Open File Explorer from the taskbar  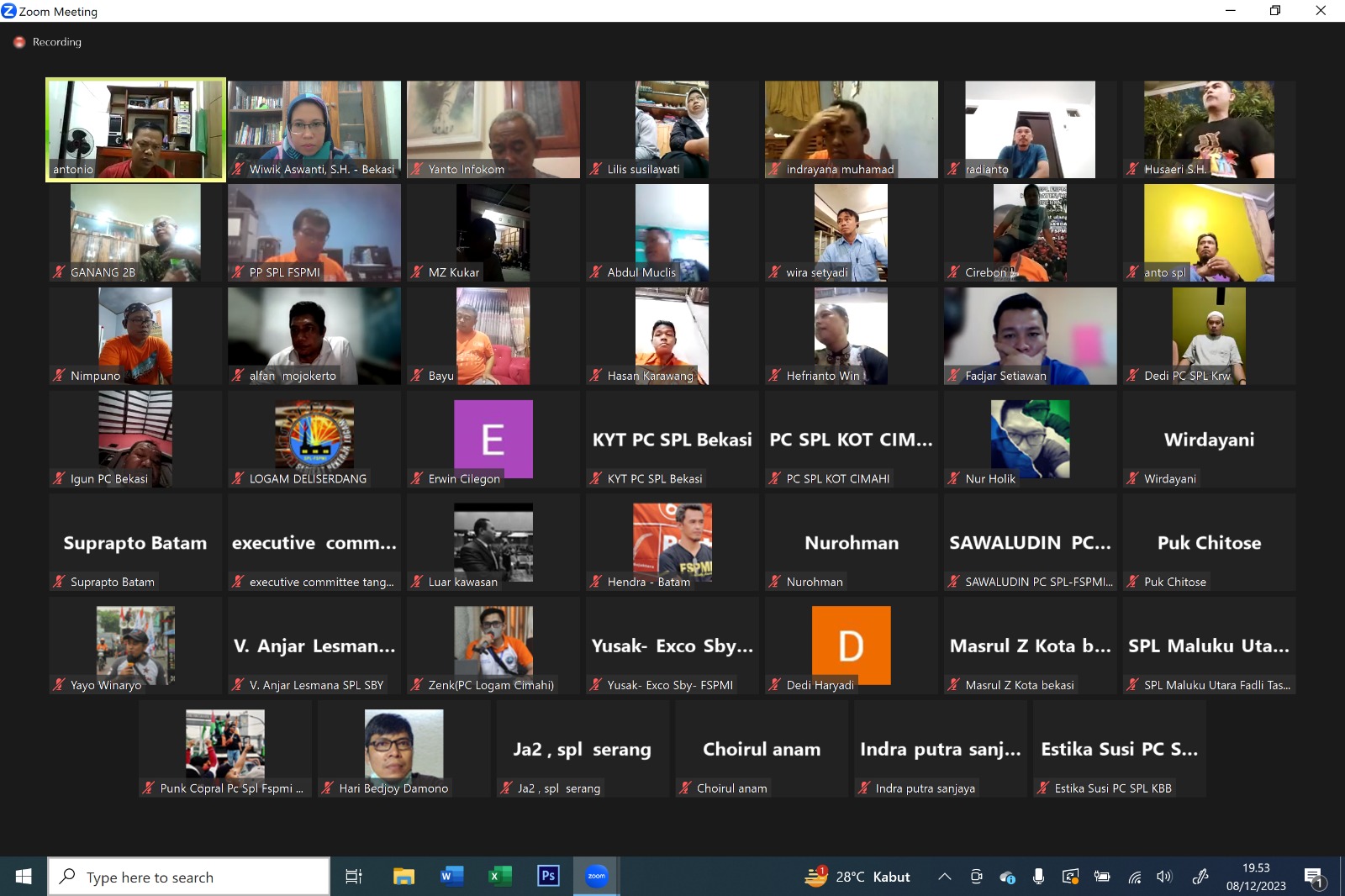click(x=403, y=877)
